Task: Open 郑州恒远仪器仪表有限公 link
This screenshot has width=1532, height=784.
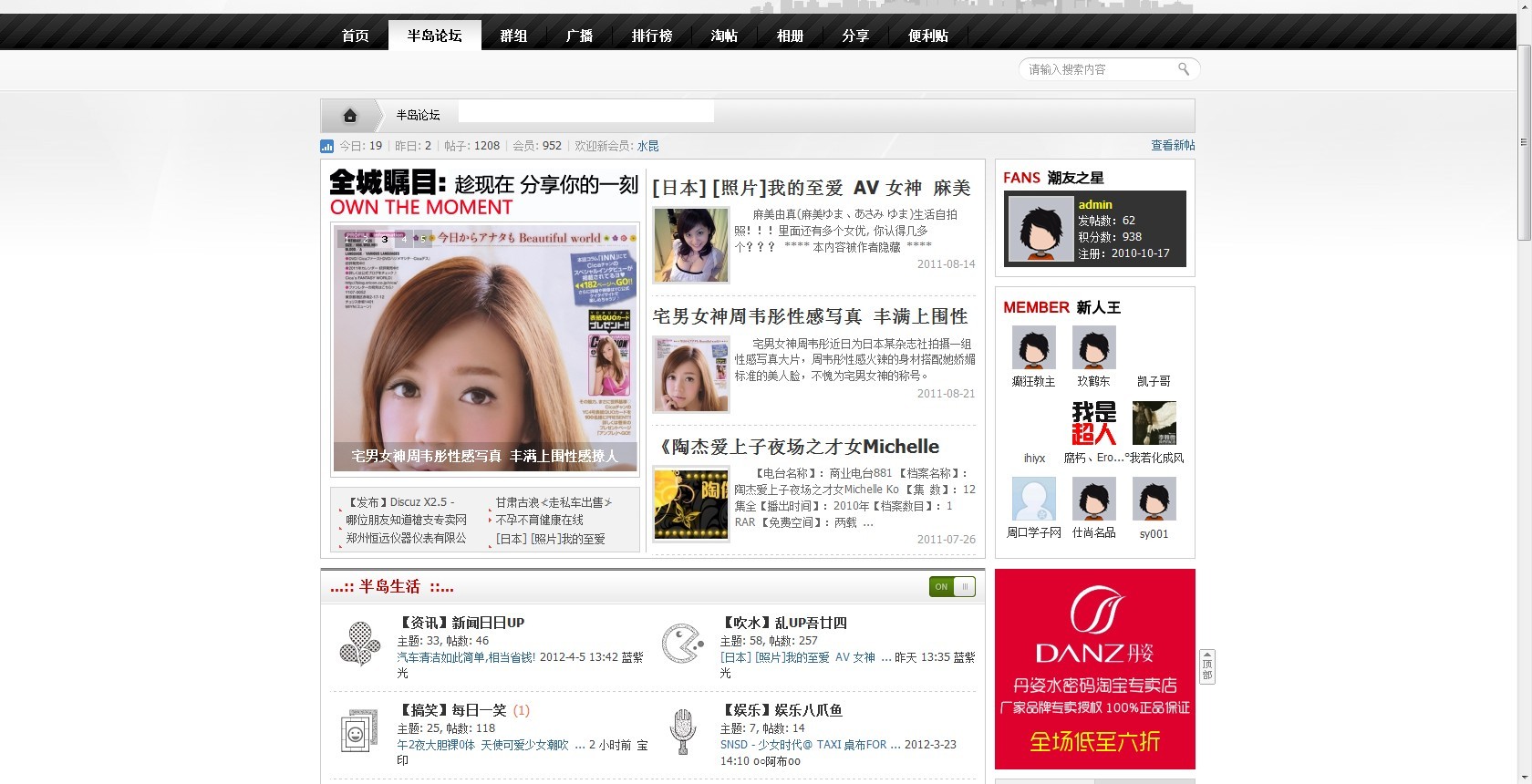Action: pos(406,538)
